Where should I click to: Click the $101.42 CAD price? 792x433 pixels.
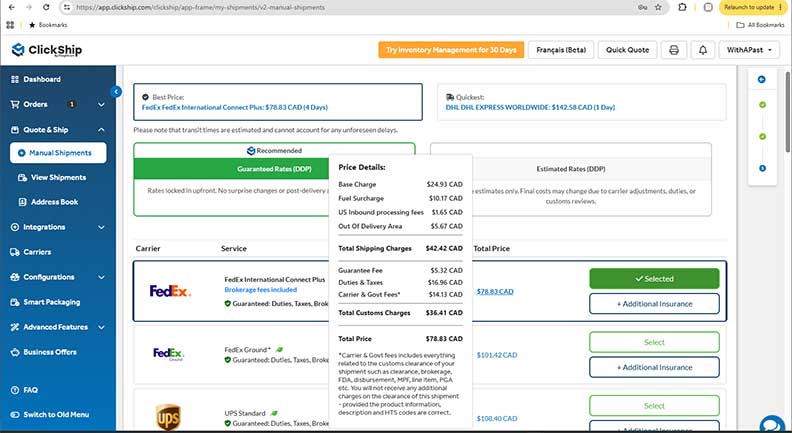click(497, 355)
